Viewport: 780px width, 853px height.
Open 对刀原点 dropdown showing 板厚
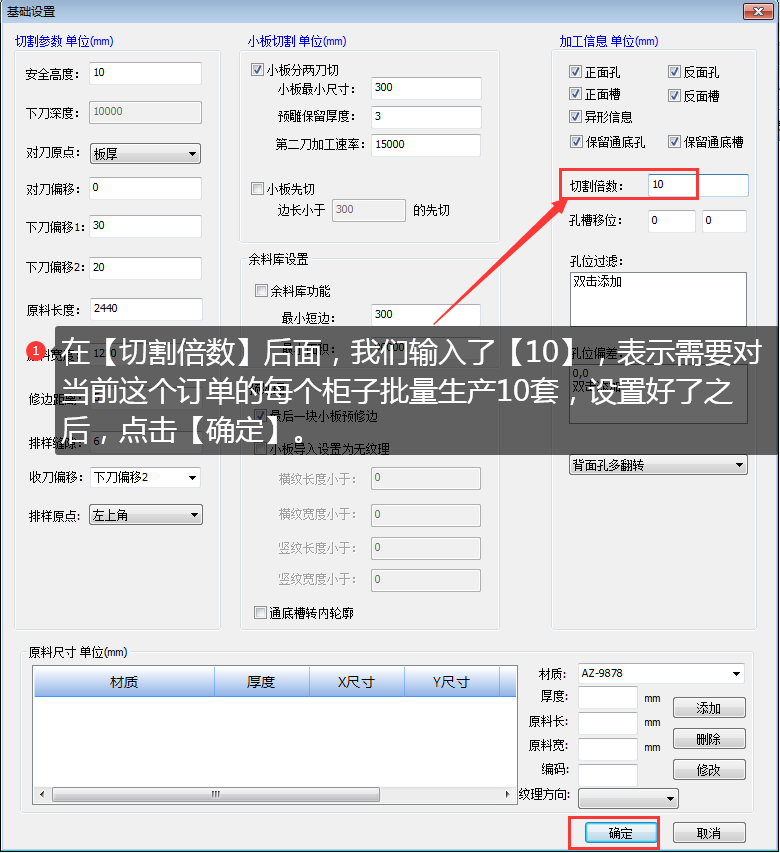point(145,153)
